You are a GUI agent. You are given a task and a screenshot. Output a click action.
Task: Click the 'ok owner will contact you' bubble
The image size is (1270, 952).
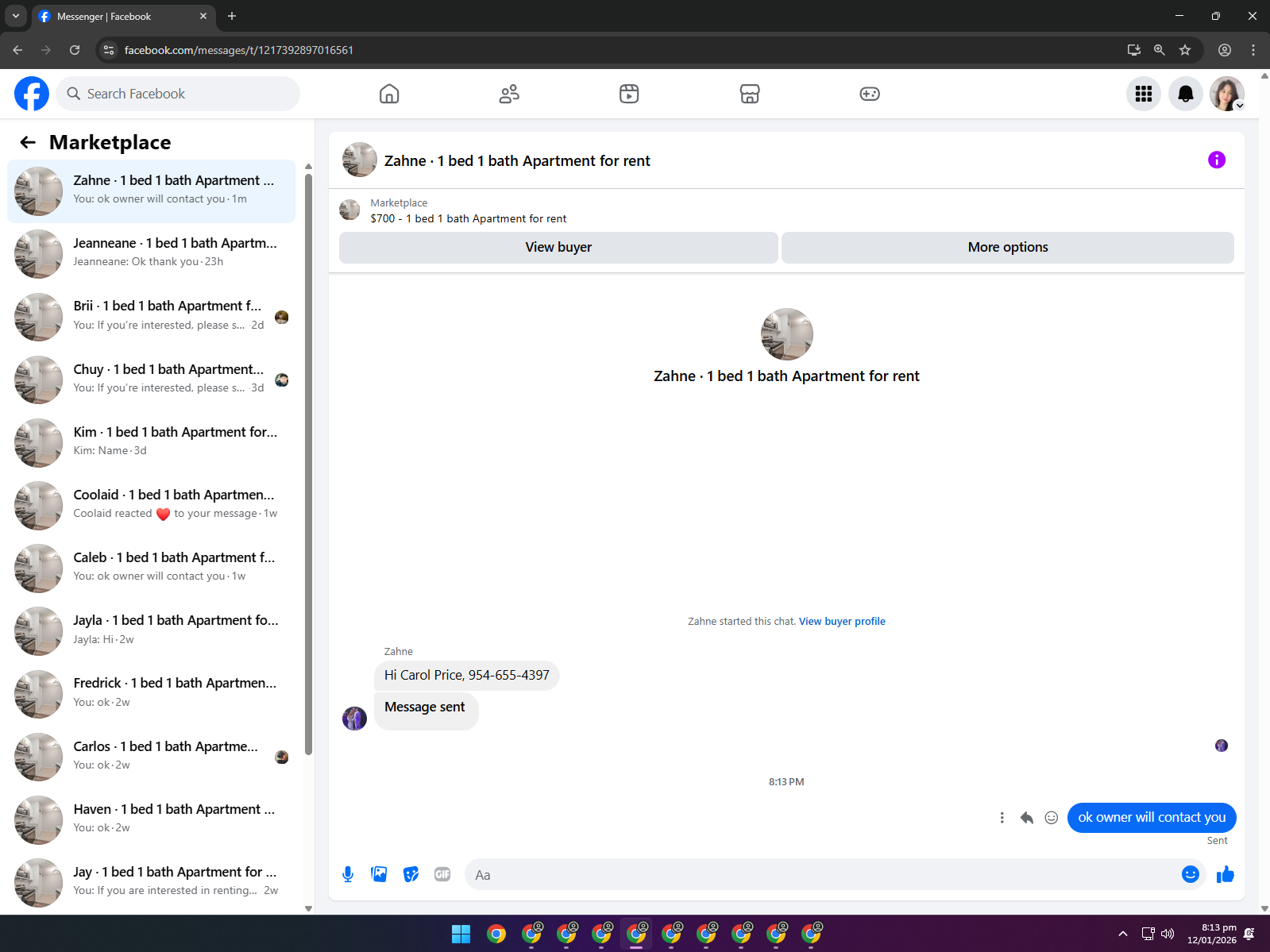(1152, 818)
